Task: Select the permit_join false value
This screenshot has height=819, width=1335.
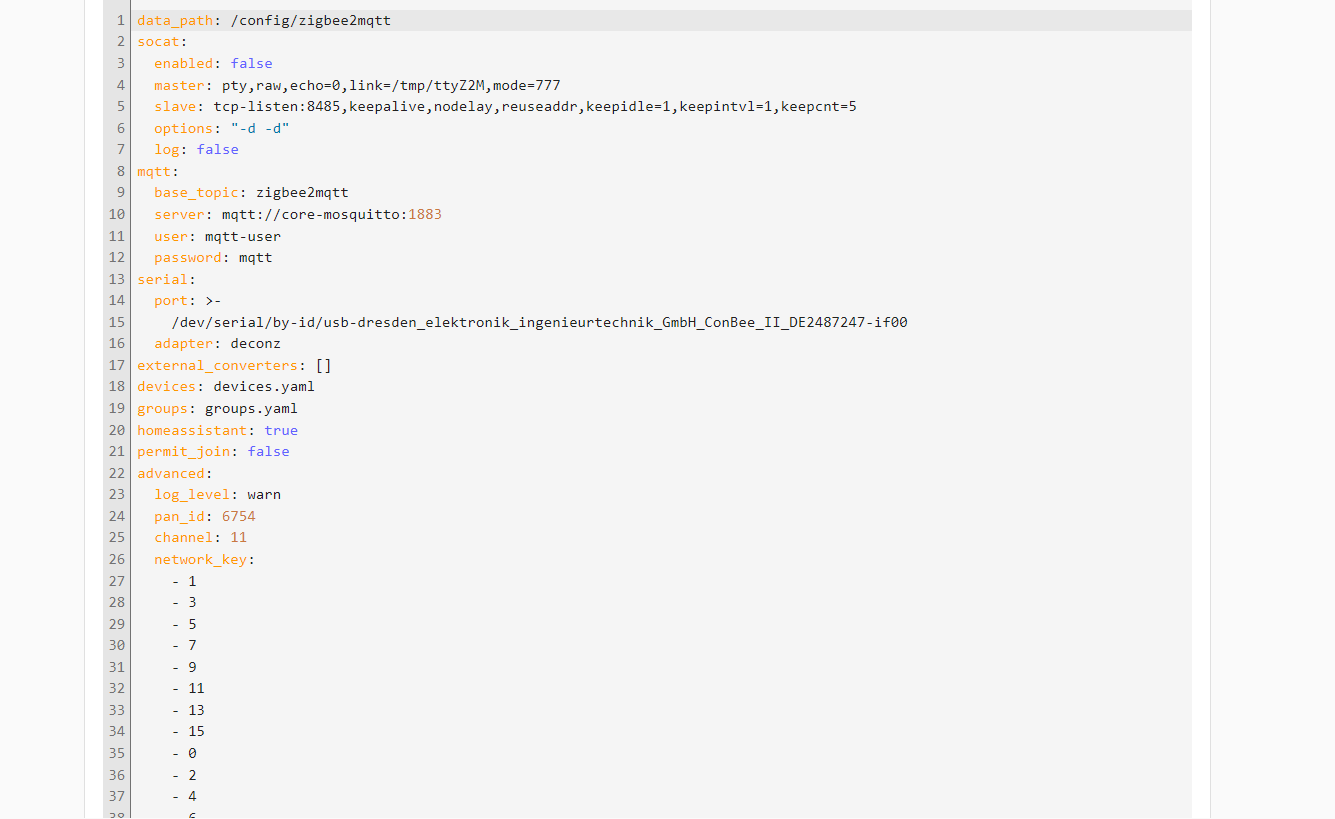Action: tap(268, 450)
